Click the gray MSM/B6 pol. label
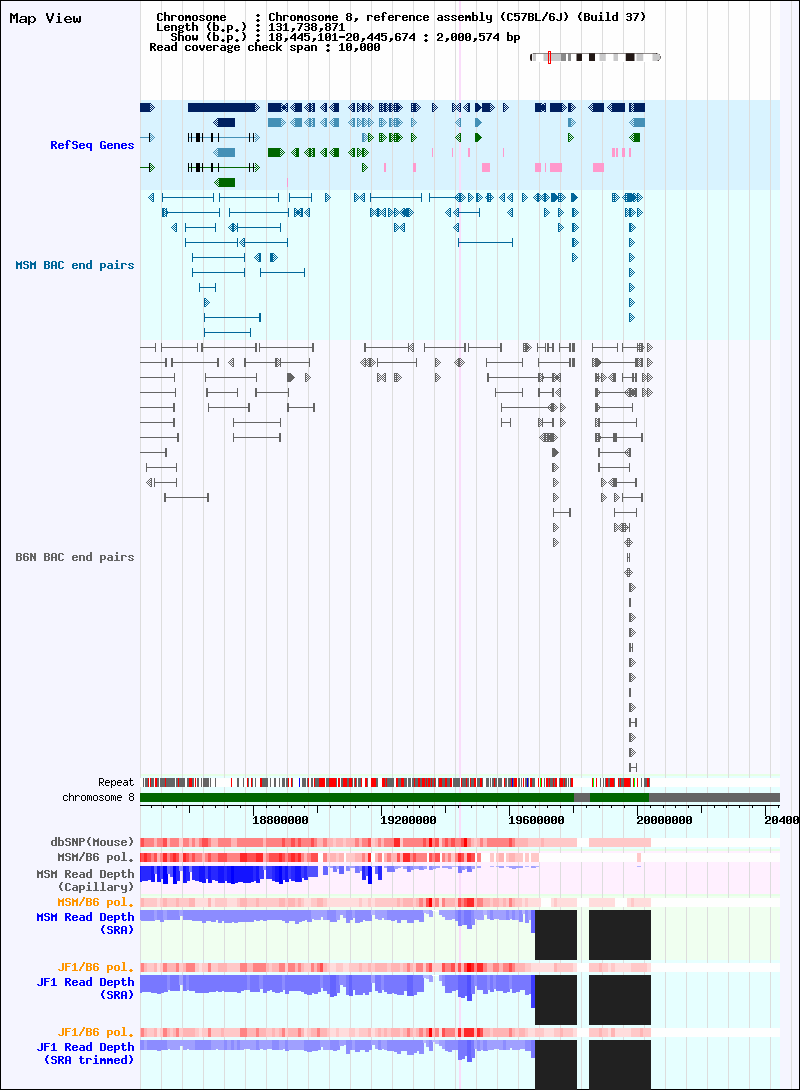Image resolution: width=800 pixels, height=1090 pixels. 96,858
